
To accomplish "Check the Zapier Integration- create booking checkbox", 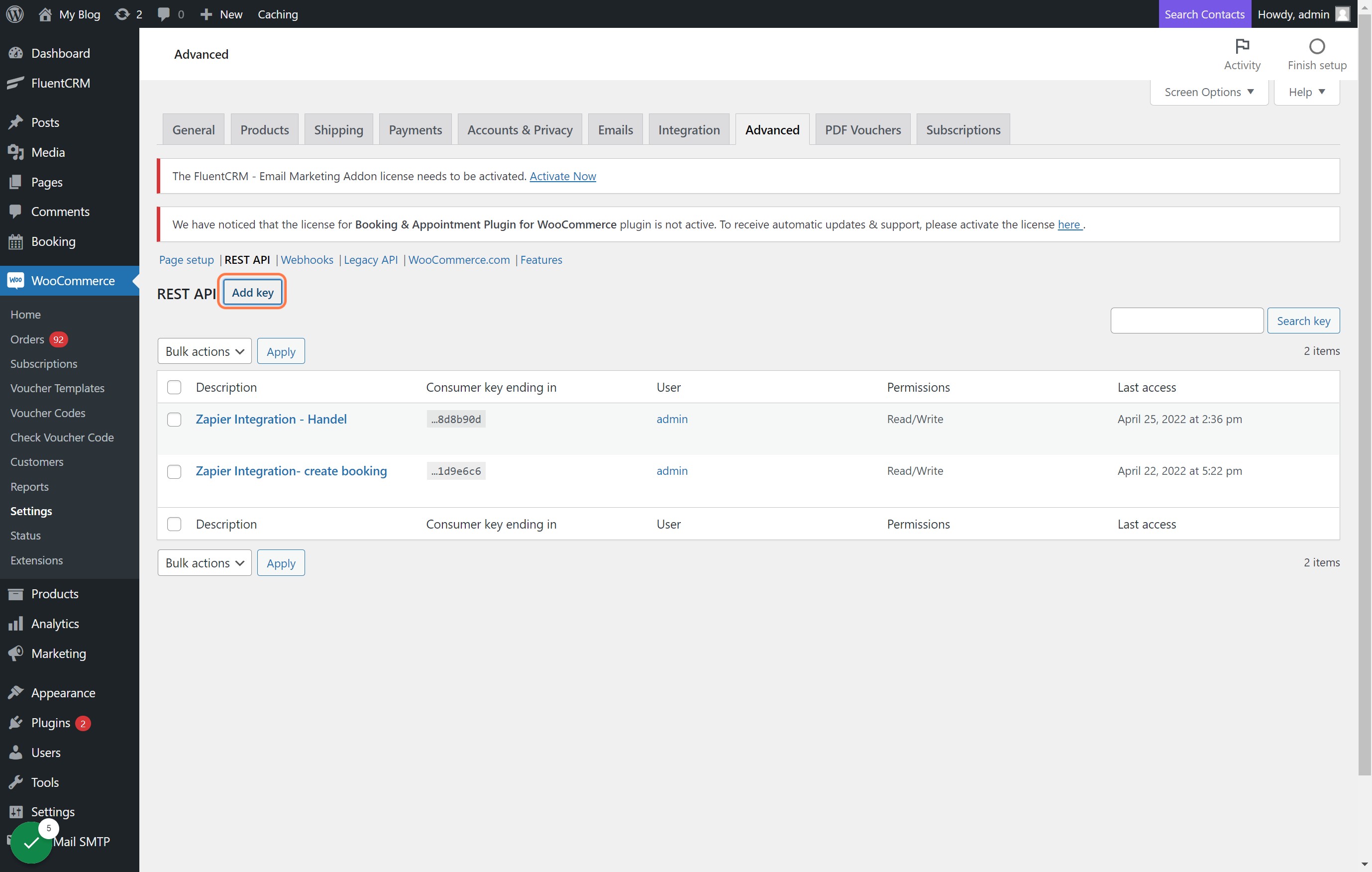I will pyautogui.click(x=174, y=471).
